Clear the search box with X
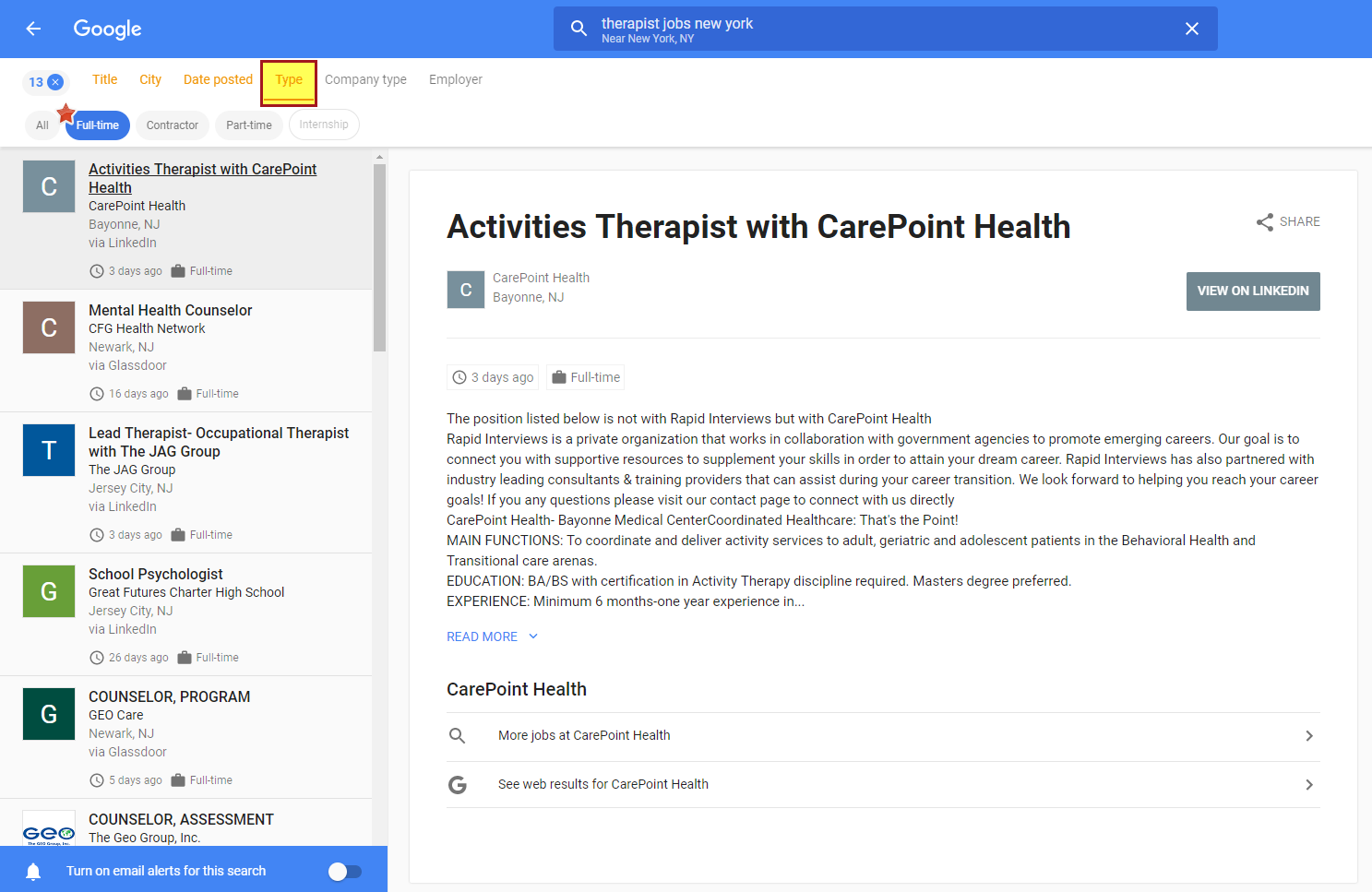Viewport: 1372px width, 892px height. (1192, 29)
